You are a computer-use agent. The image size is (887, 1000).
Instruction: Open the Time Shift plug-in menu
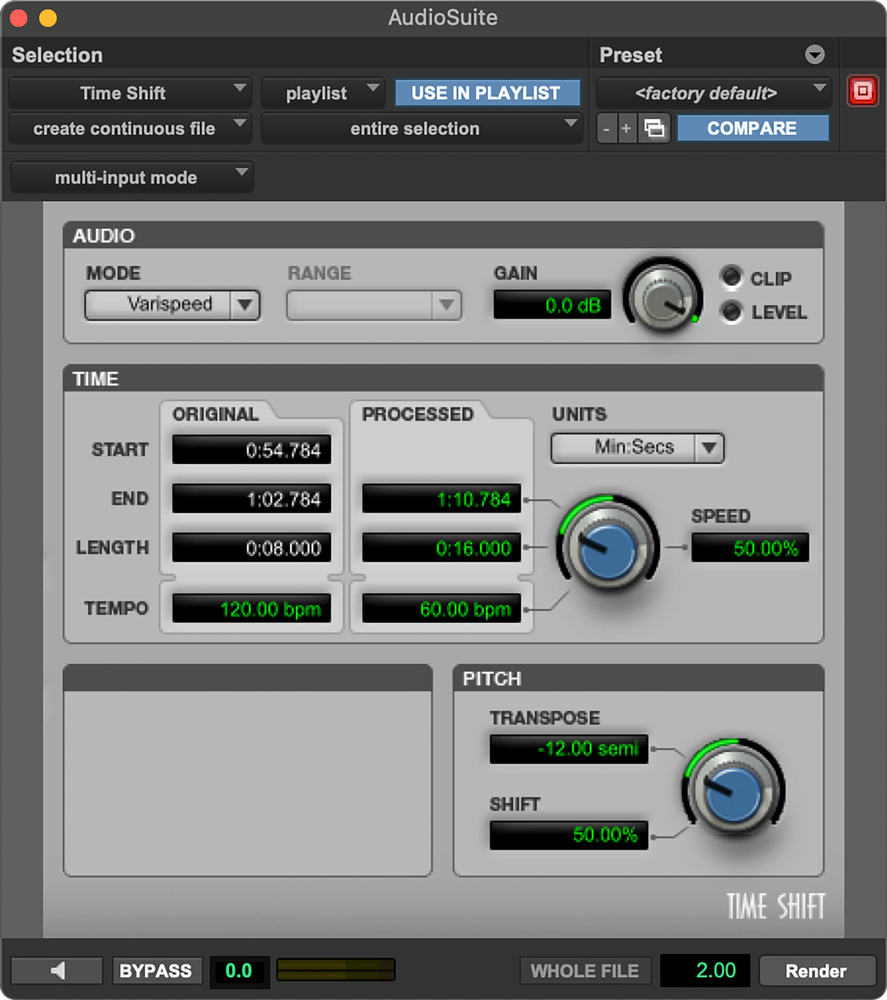pos(130,93)
